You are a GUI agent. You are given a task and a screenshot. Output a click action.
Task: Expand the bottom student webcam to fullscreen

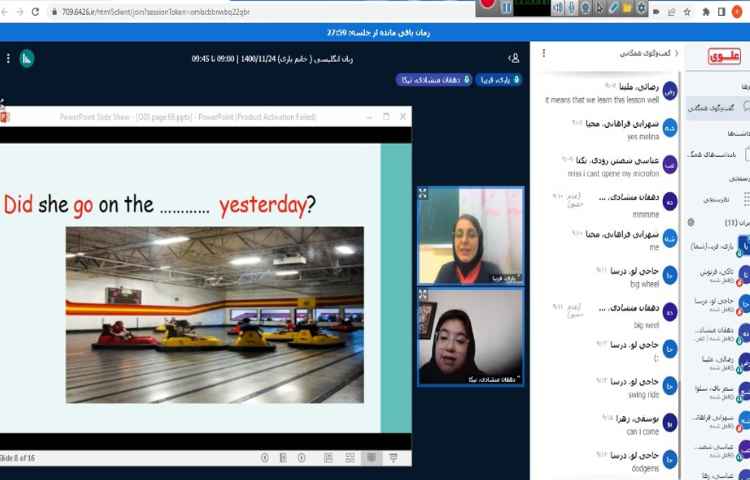tap(423, 295)
